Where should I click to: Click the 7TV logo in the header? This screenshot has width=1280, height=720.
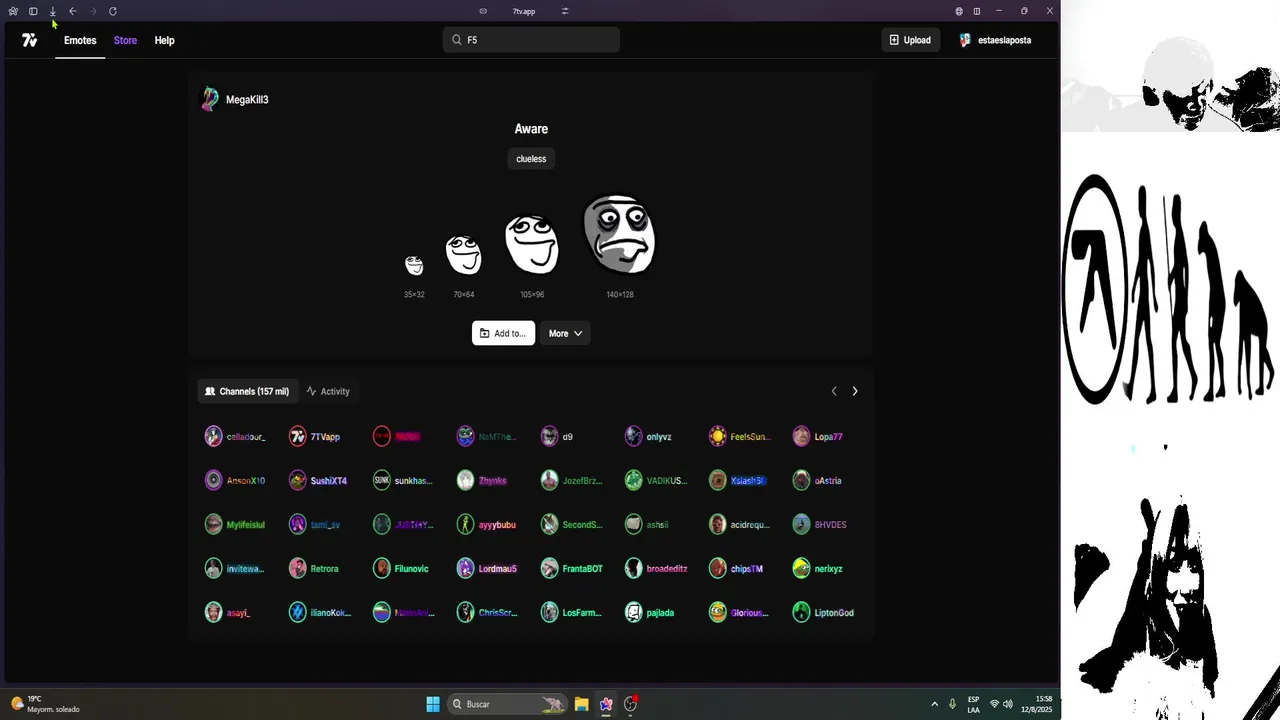coord(29,40)
